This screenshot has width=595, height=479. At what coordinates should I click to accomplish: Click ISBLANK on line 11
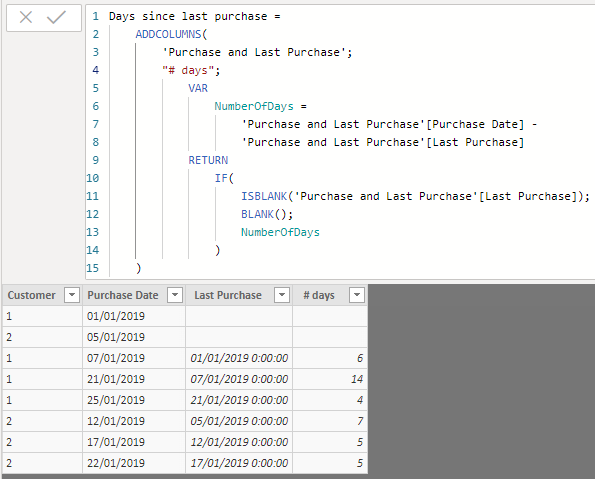click(264, 196)
